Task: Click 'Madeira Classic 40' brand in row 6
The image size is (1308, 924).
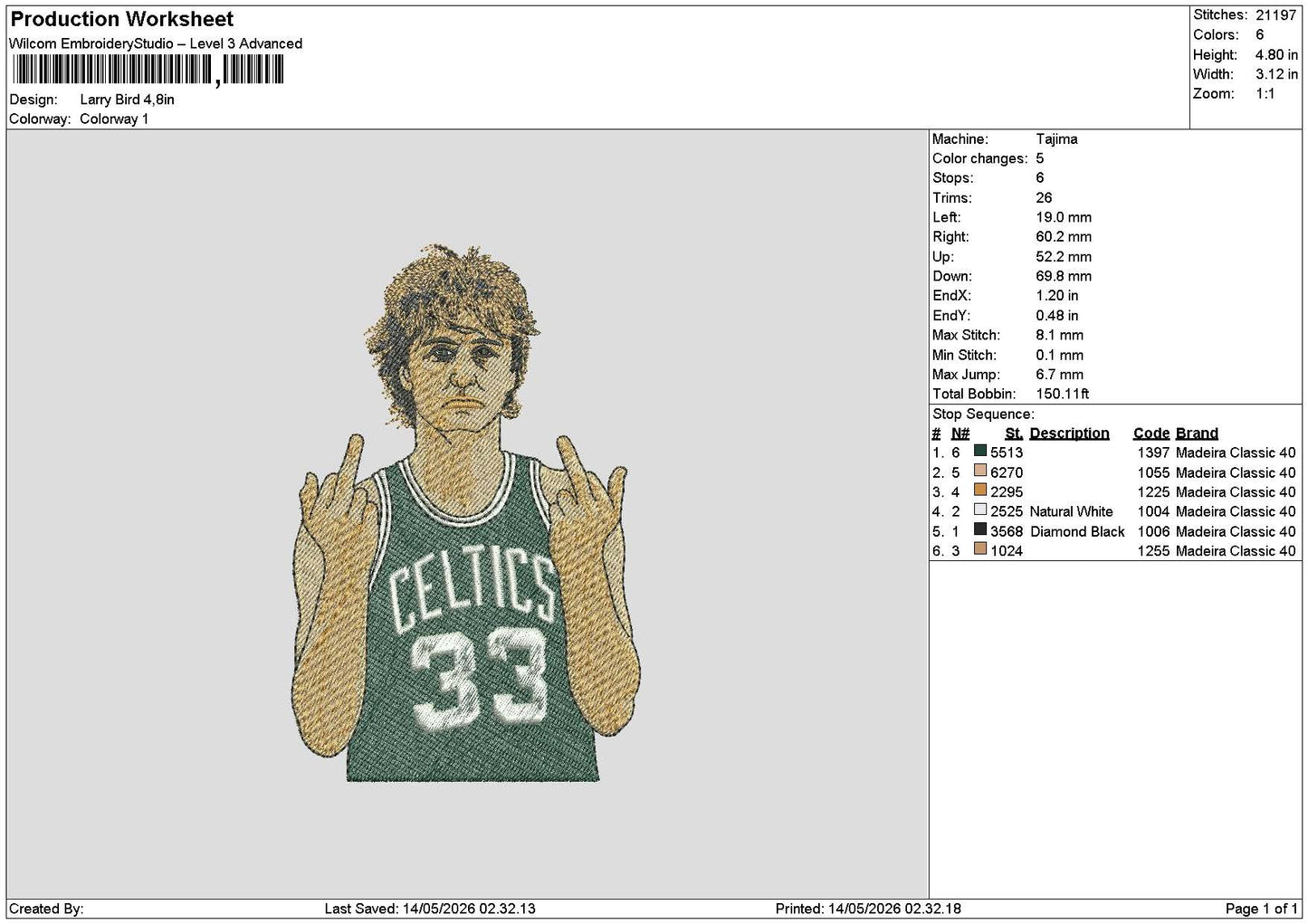Action: pos(1236,551)
